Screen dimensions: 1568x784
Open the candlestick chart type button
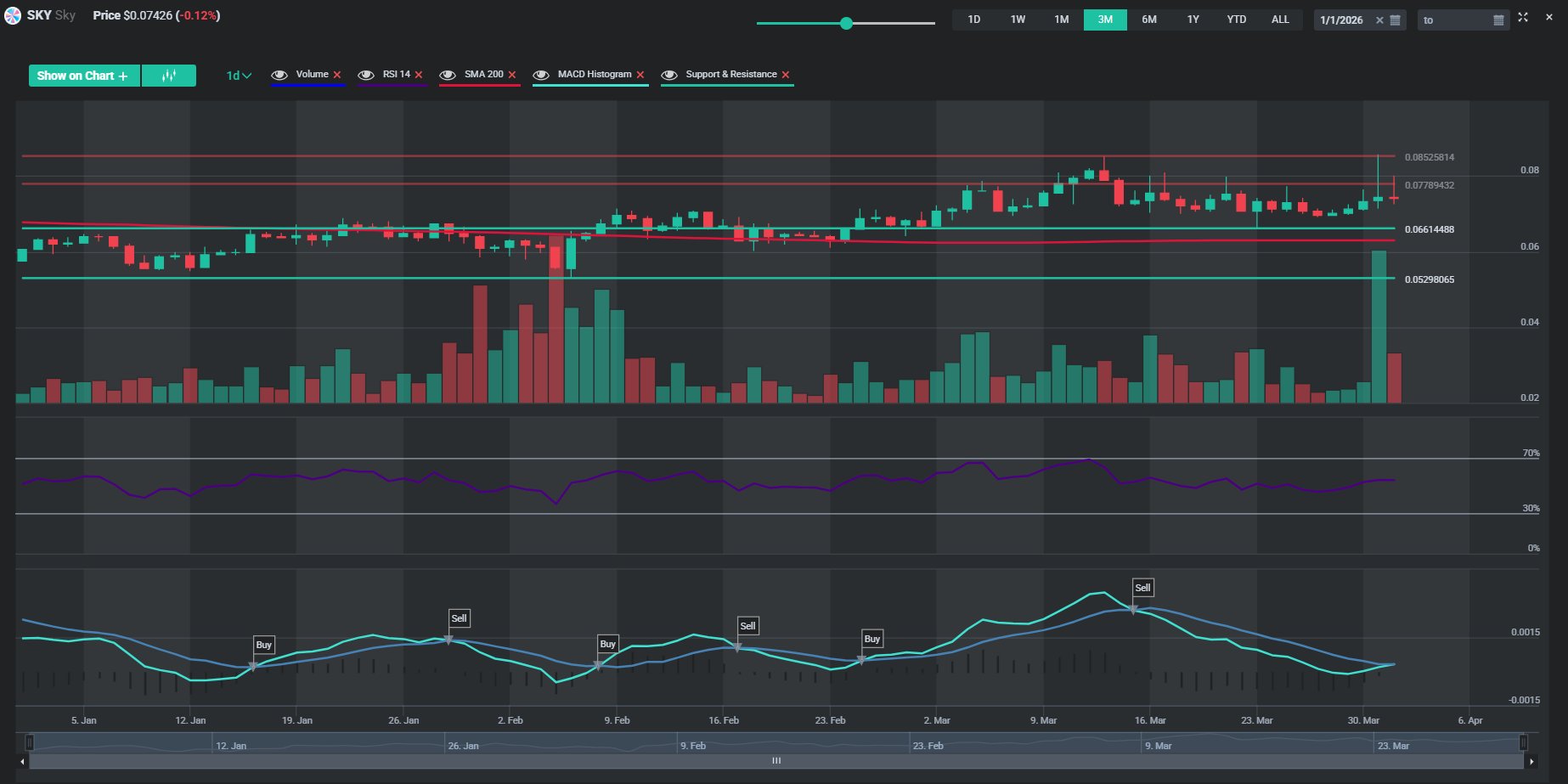[169, 76]
